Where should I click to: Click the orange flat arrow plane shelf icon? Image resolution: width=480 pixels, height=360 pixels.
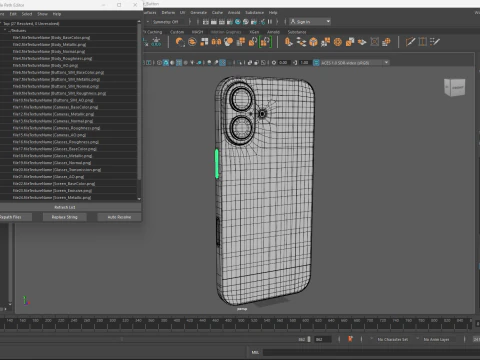coord(362,42)
